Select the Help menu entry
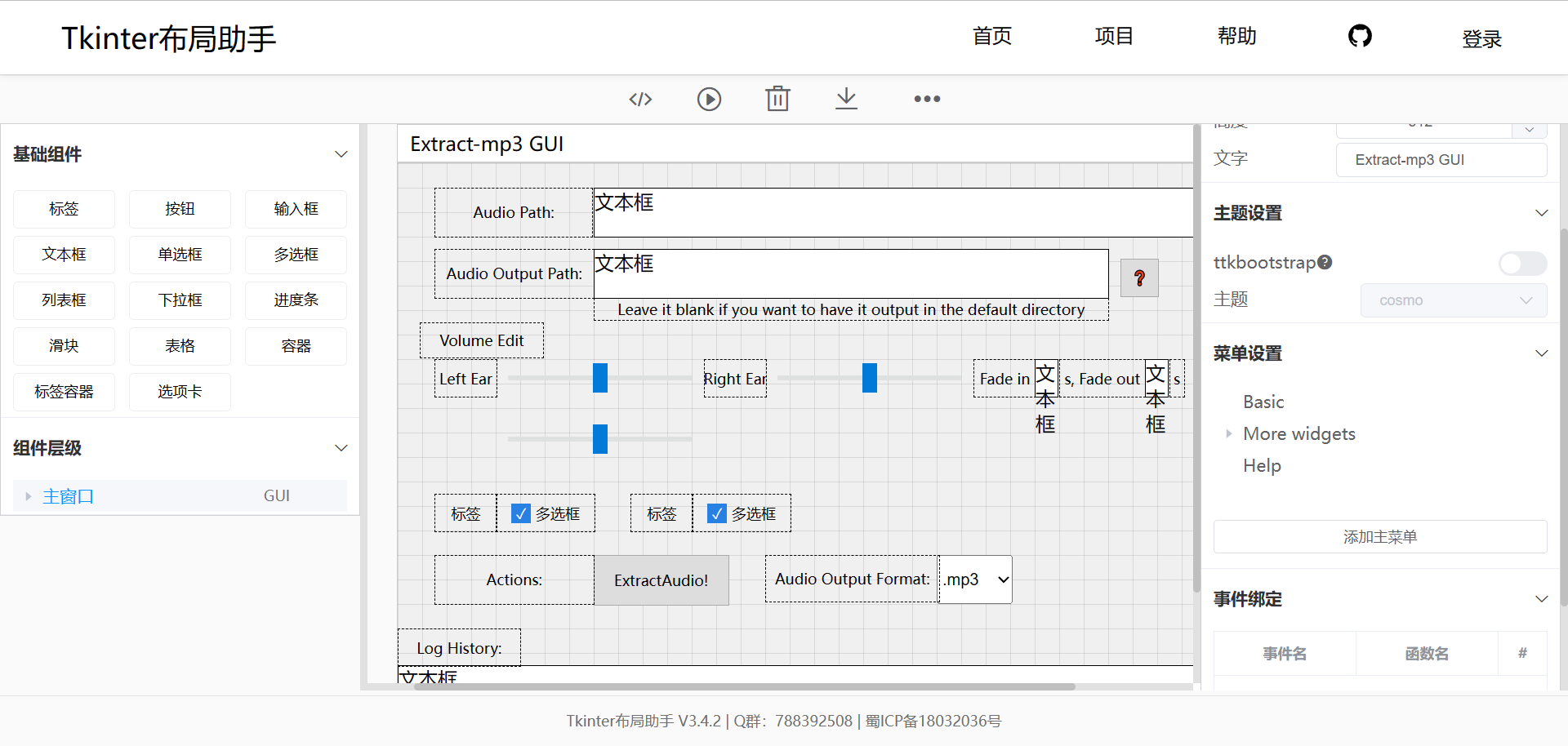This screenshot has width=1568, height=746. tap(1262, 465)
